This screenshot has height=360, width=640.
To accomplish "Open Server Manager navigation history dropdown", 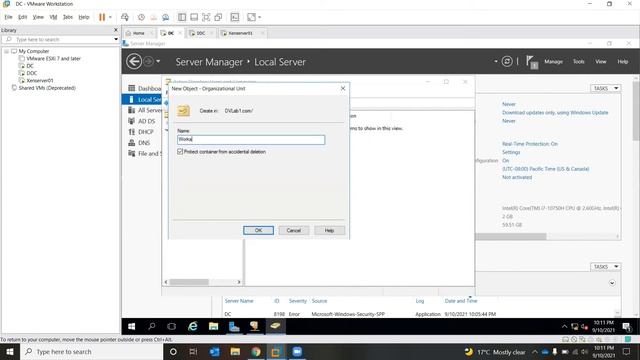I will 158,62.
